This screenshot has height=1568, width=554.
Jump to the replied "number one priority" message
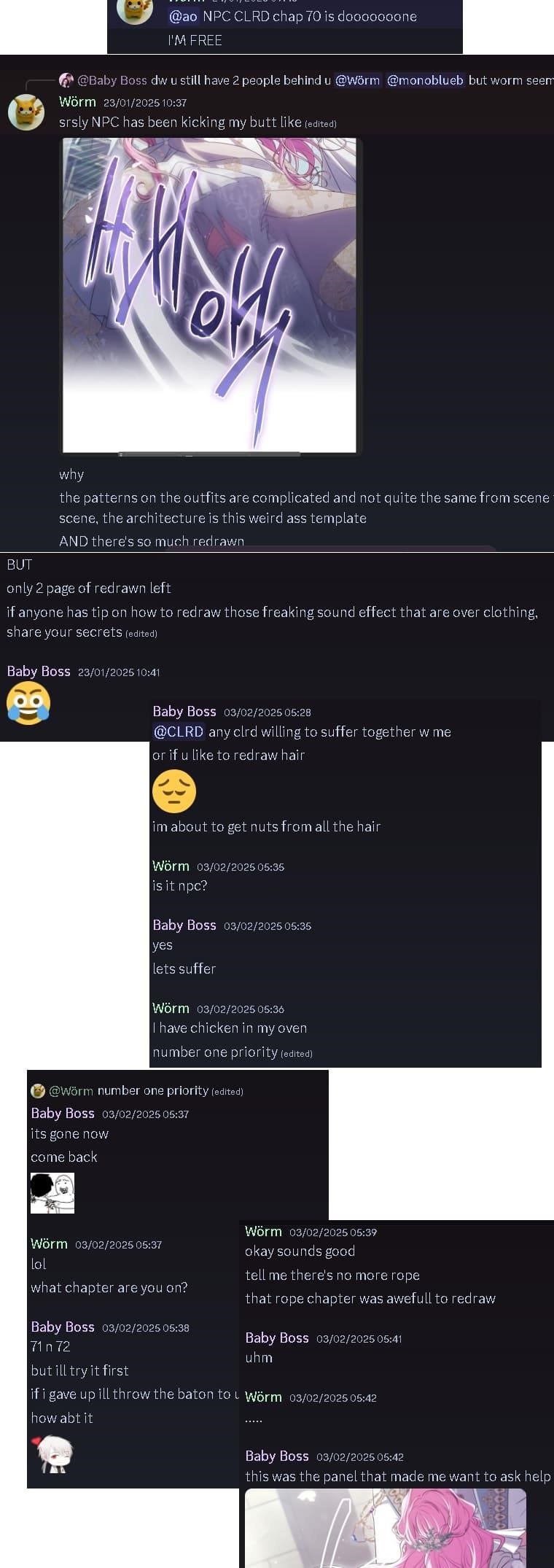click(152, 1091)
